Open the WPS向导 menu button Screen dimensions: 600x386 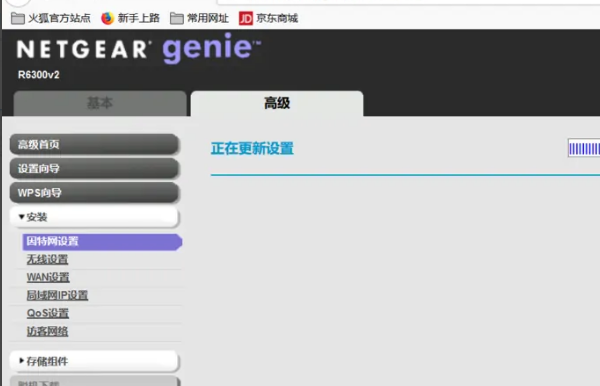(x=94, y=193)
